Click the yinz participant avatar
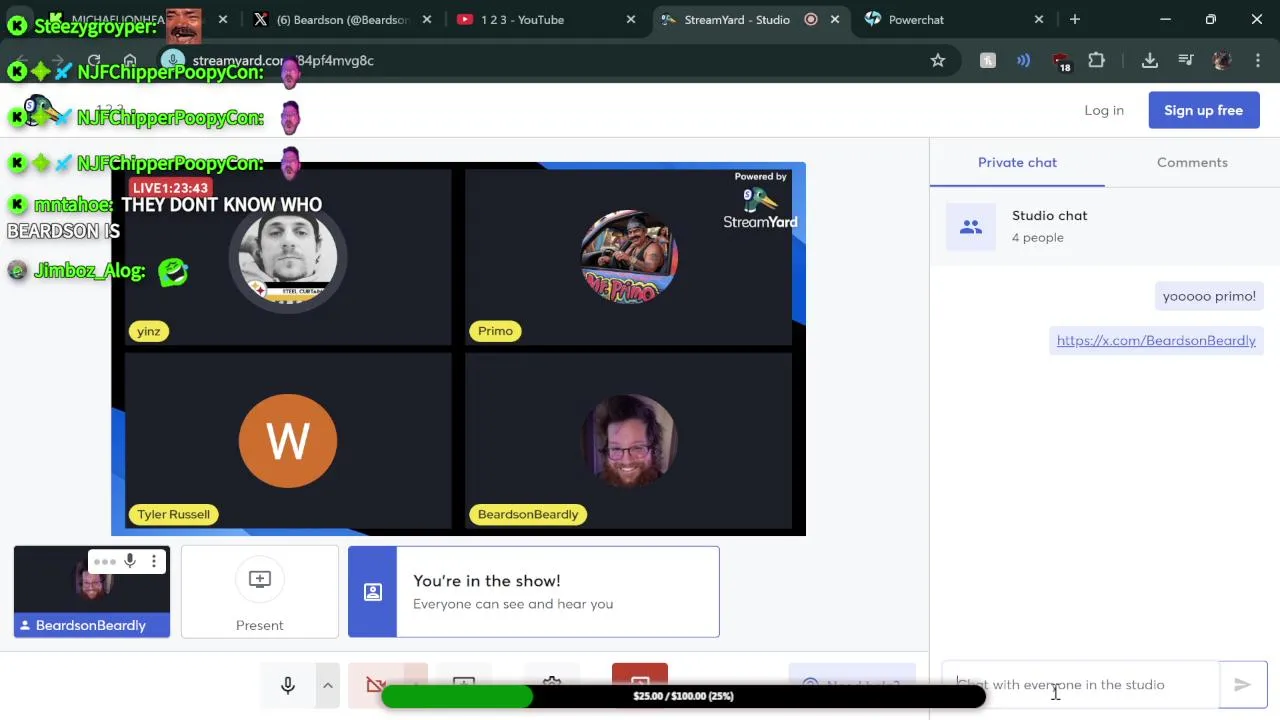The image size is (1280, 720). [288, 258]
